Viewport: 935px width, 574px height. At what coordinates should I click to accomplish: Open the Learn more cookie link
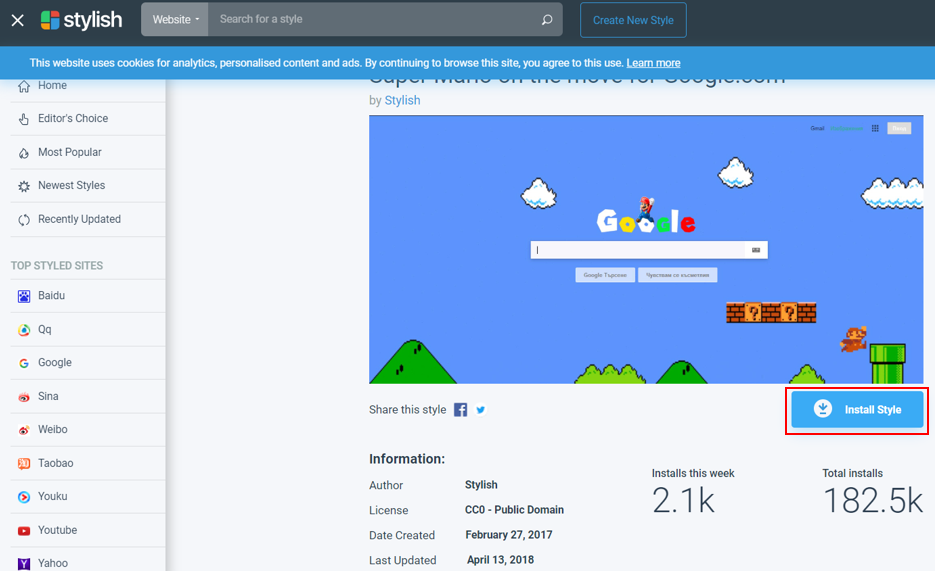pos(653,63)
